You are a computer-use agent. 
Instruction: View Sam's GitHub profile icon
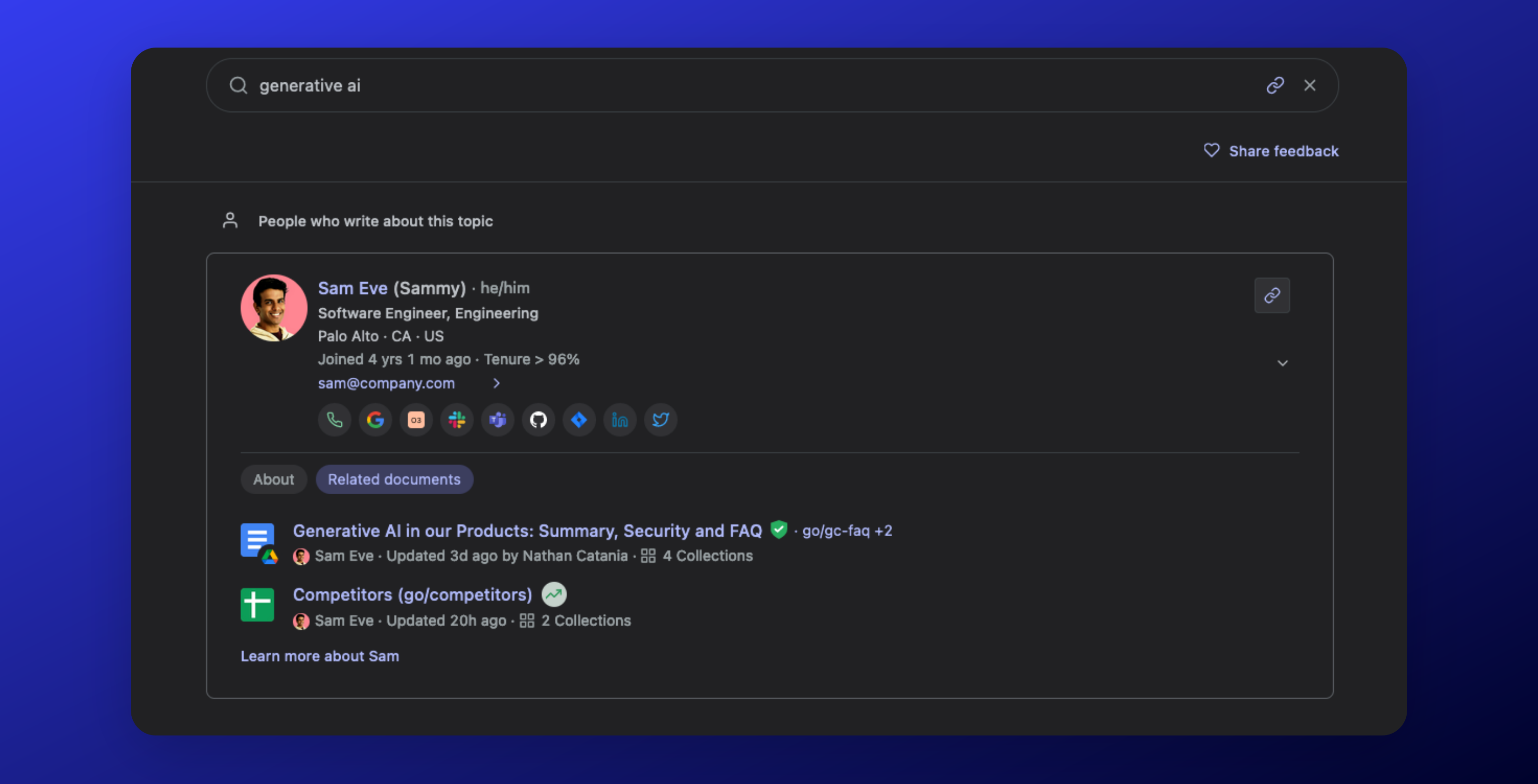pyautogui.click(x=537, y=420)
